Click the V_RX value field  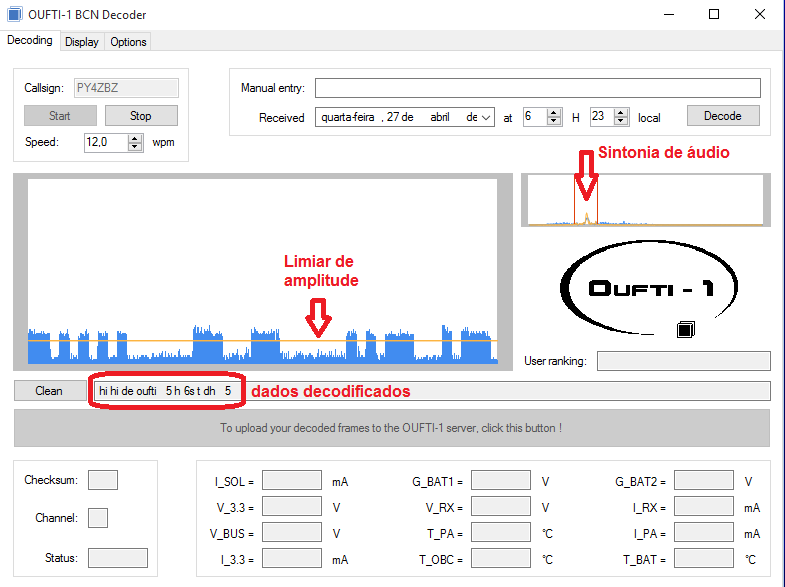501,506
